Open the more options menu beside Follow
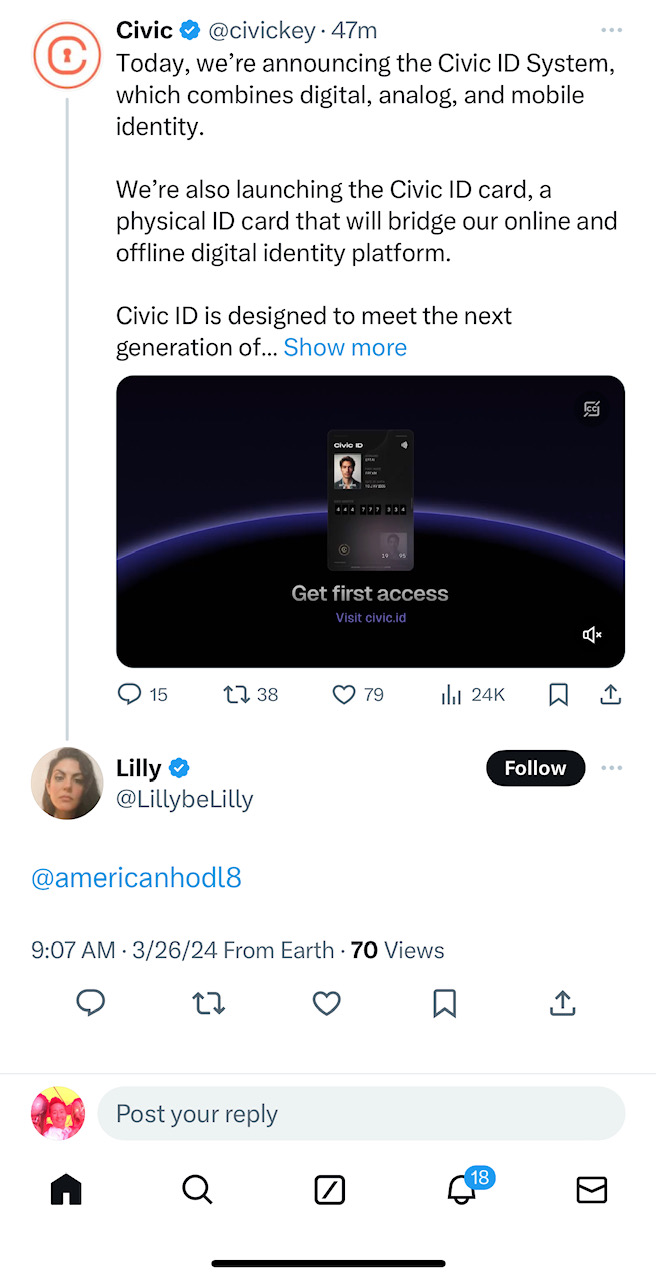Screen dimensions: 656x1280 tap(611, 768)
